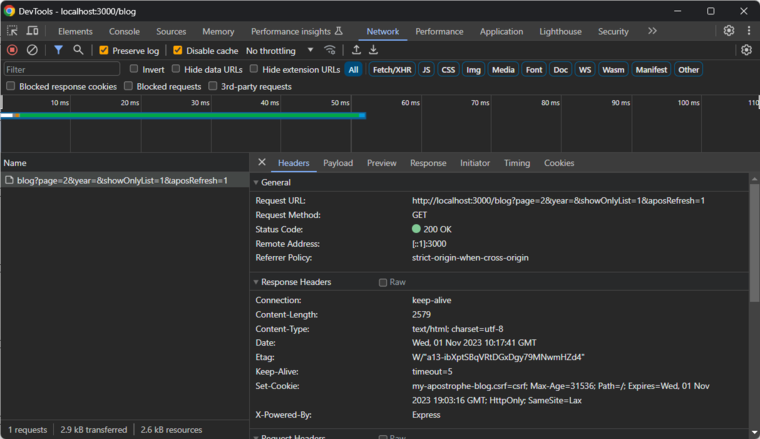
Task: Show the Timing tab
Action: tap(517, 163)
